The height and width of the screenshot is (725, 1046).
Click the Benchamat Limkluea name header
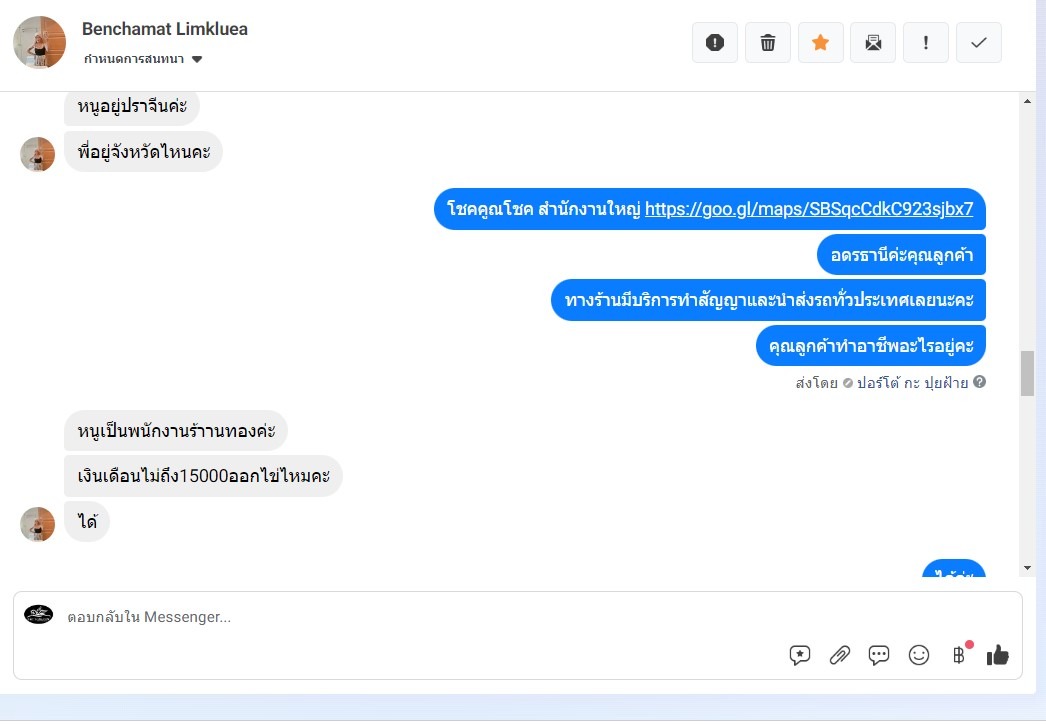pos(165,29)
